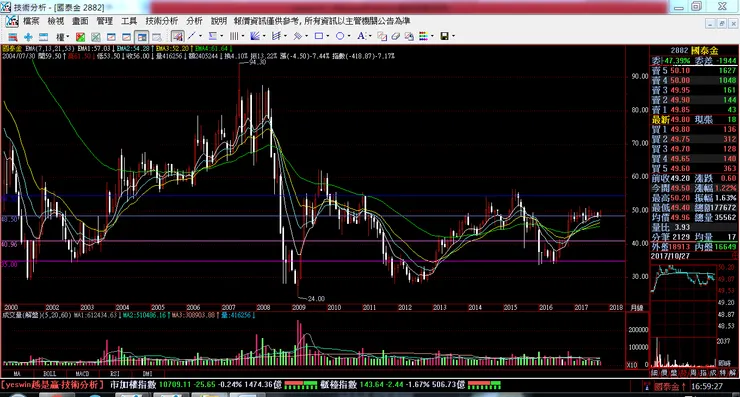The width and height of the screenshot is (740, 397).
Task: Toggle the red-green chart style button
Action: click(81, 37)
